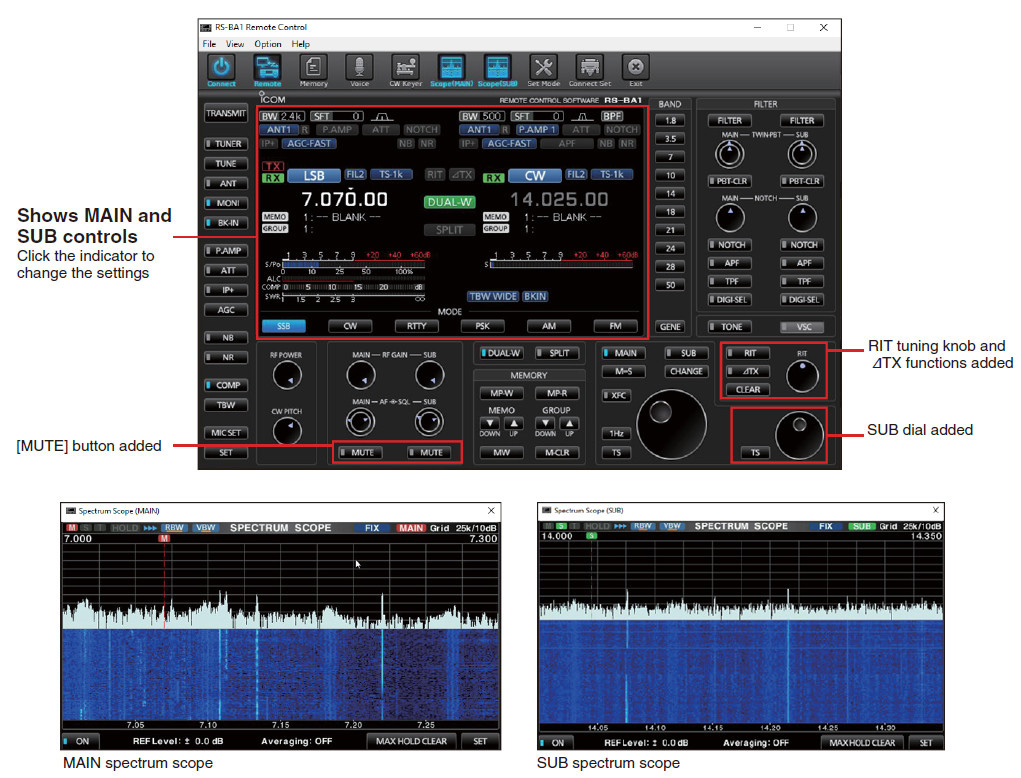Click the TRANSMIT button
This screenshot has height=778, width=1021.
[226, 113]
